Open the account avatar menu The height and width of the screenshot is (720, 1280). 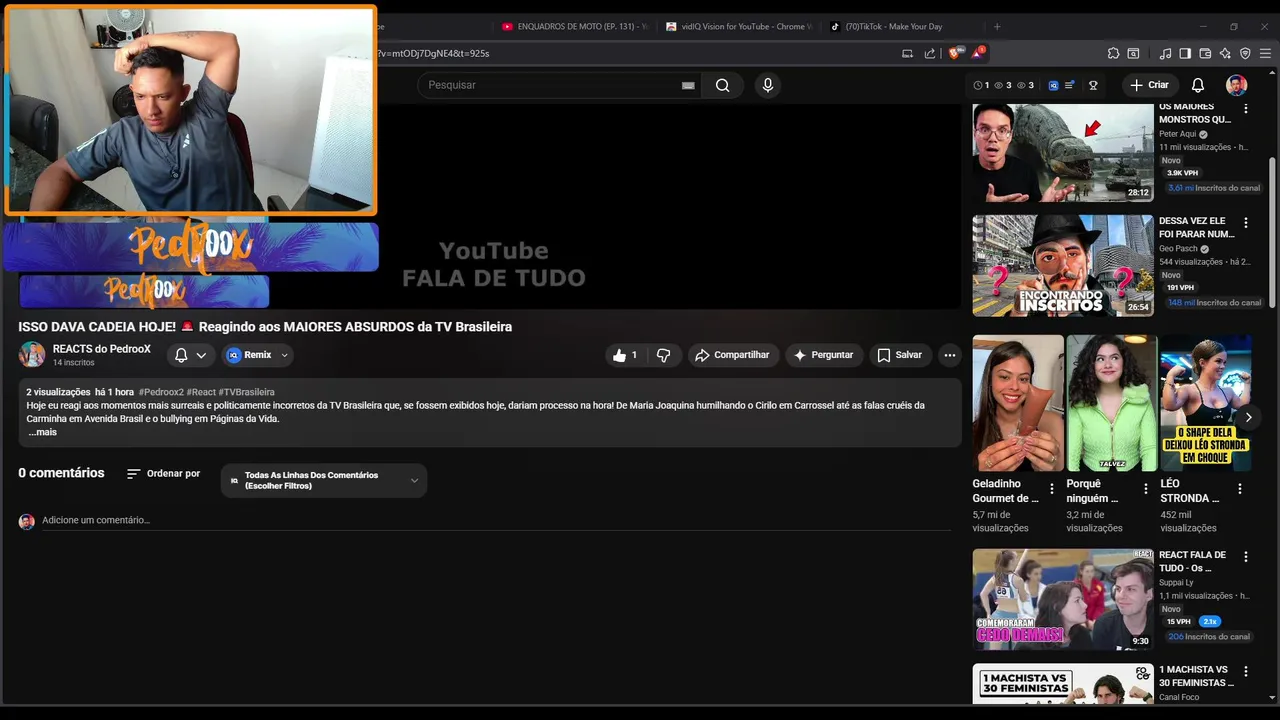(x=1237, y=85)
